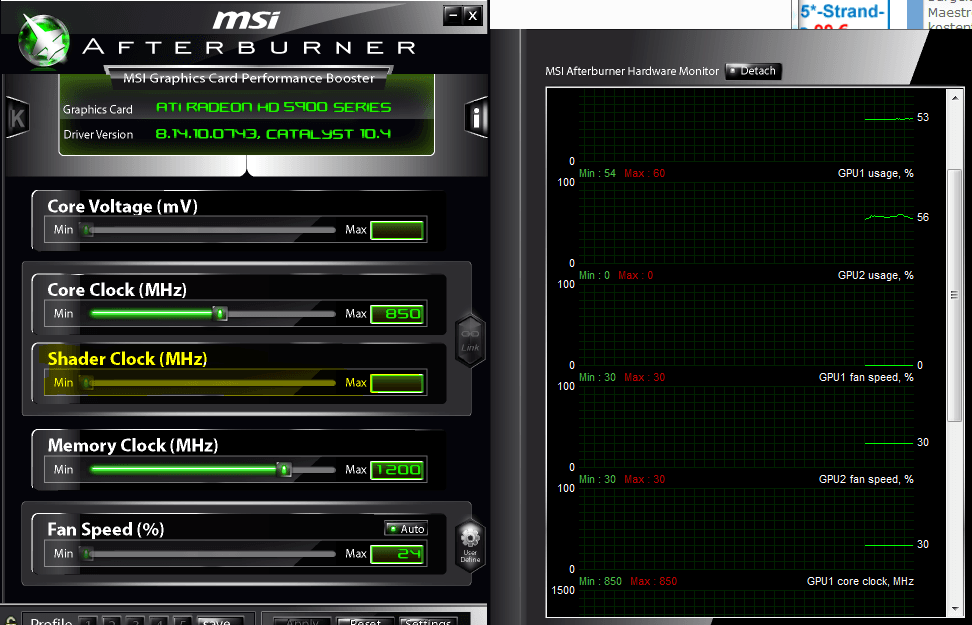Select the Memory Clock value field showing 1200
This screenshot has width=972, height=625.
tap(397, 471)
